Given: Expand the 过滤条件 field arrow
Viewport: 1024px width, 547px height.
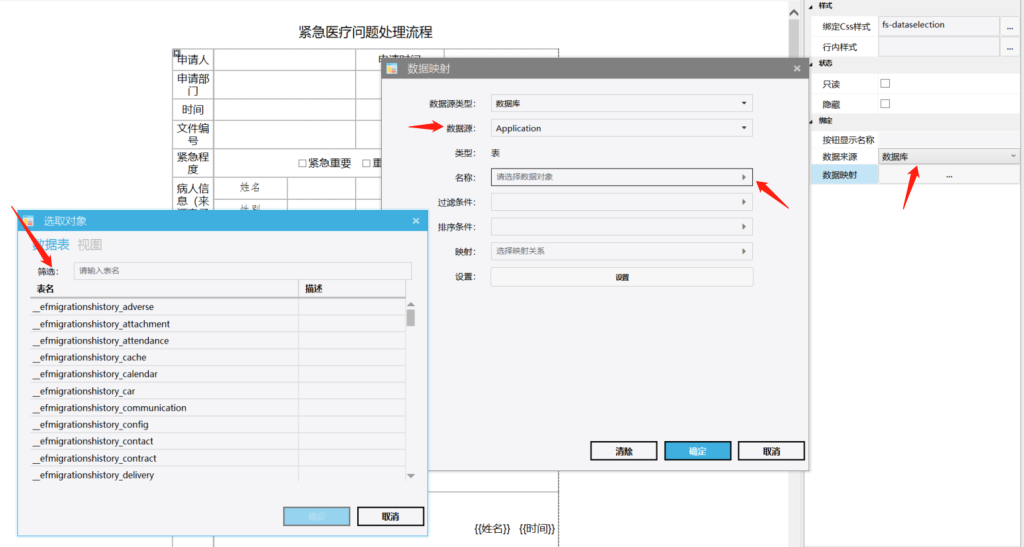Looking at the screenshot, I should pyautogui.click(x=743, y=202).
